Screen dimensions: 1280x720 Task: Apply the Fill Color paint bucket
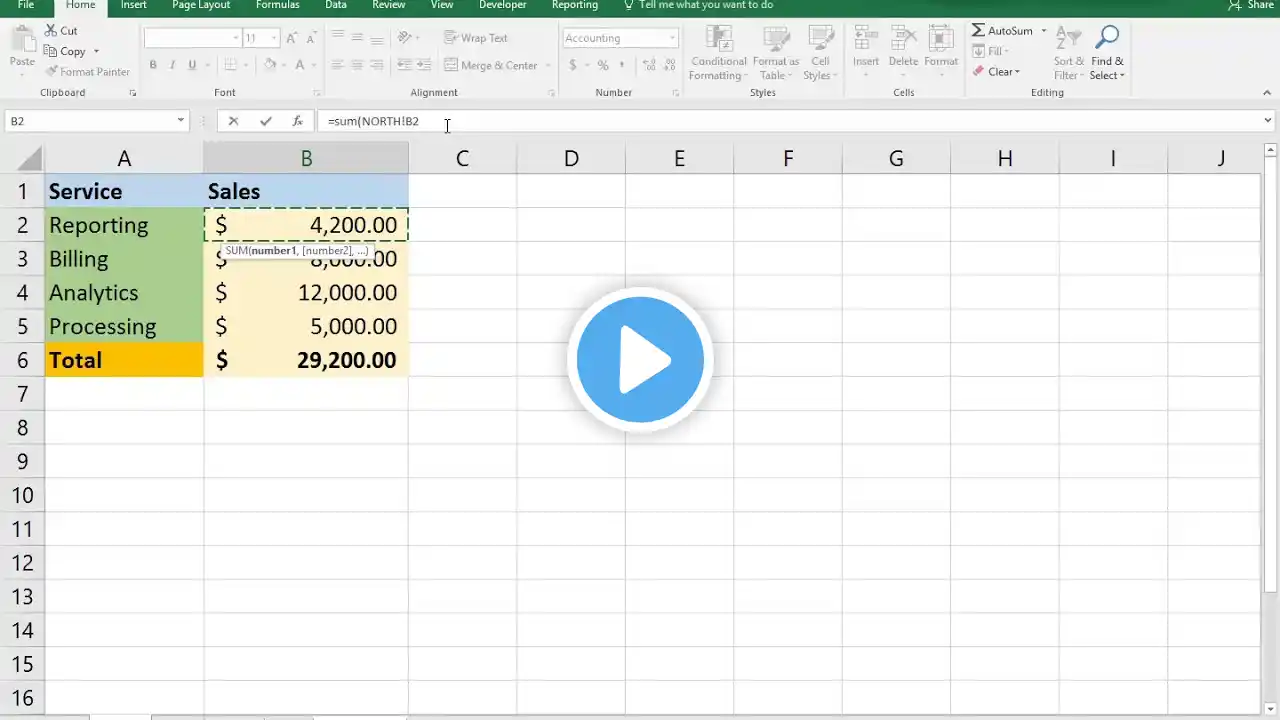click(270, 66)
